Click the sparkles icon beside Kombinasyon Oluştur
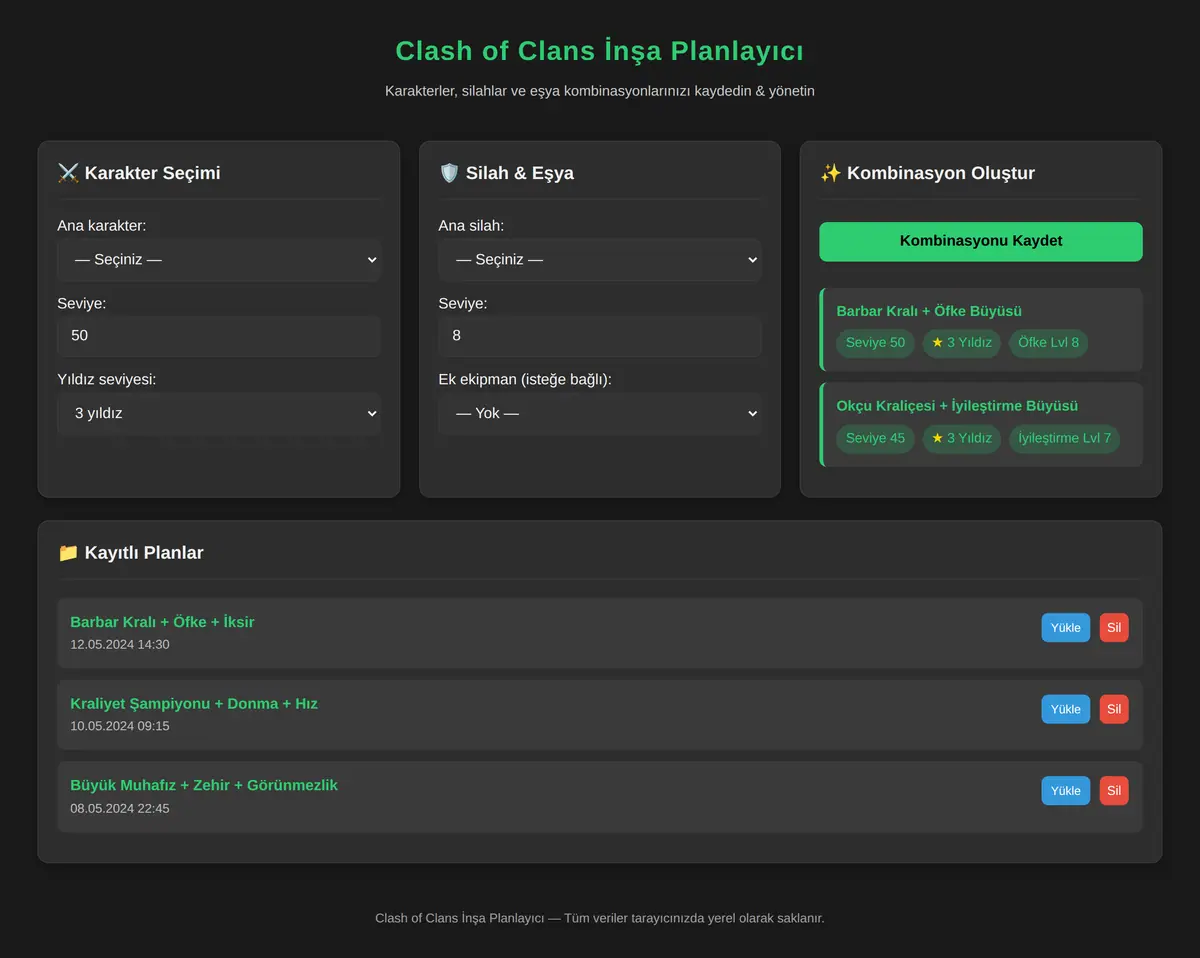The width and height of the screenshot is (1200, 958). click(830, 173)
